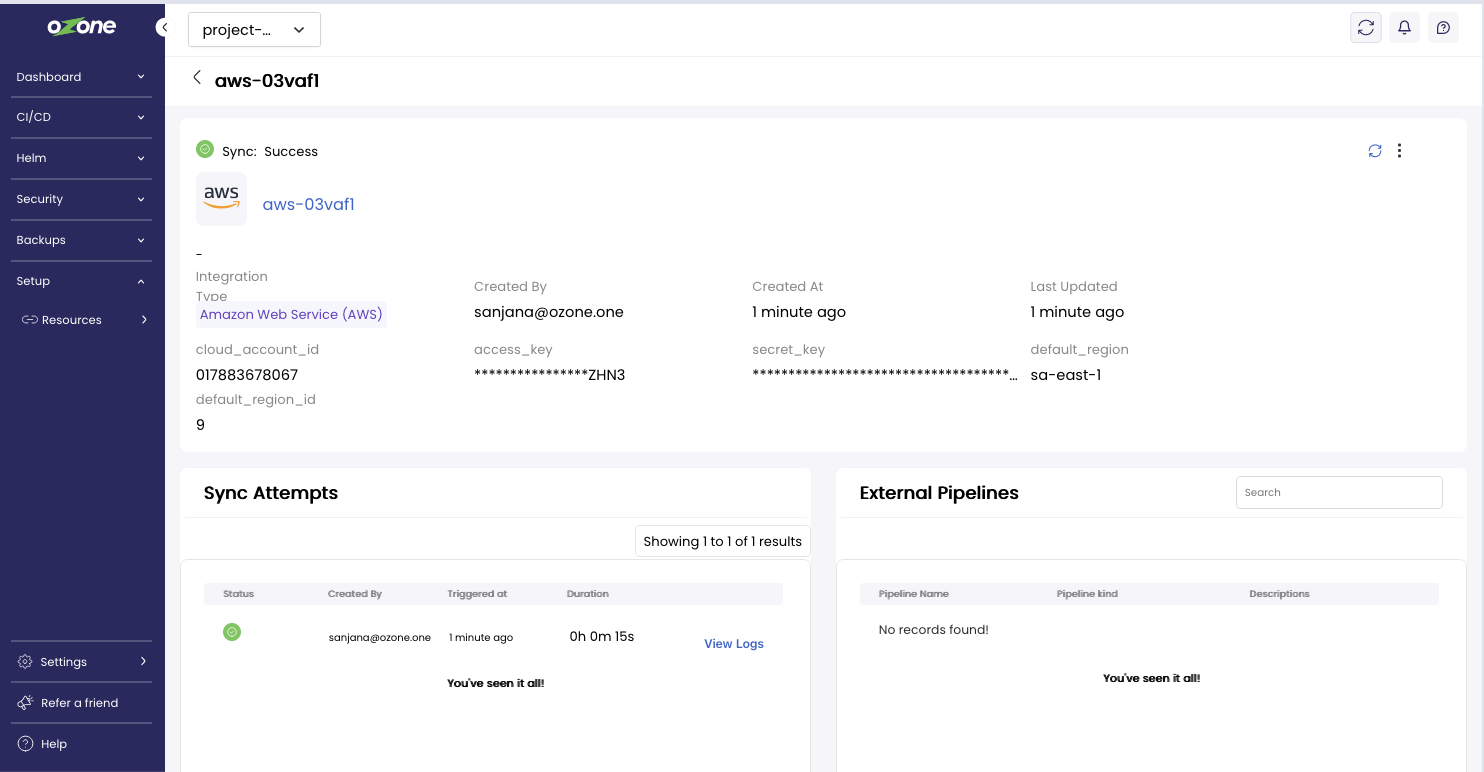Trigger sync with the blue sync icon

tap(1375, 151)
